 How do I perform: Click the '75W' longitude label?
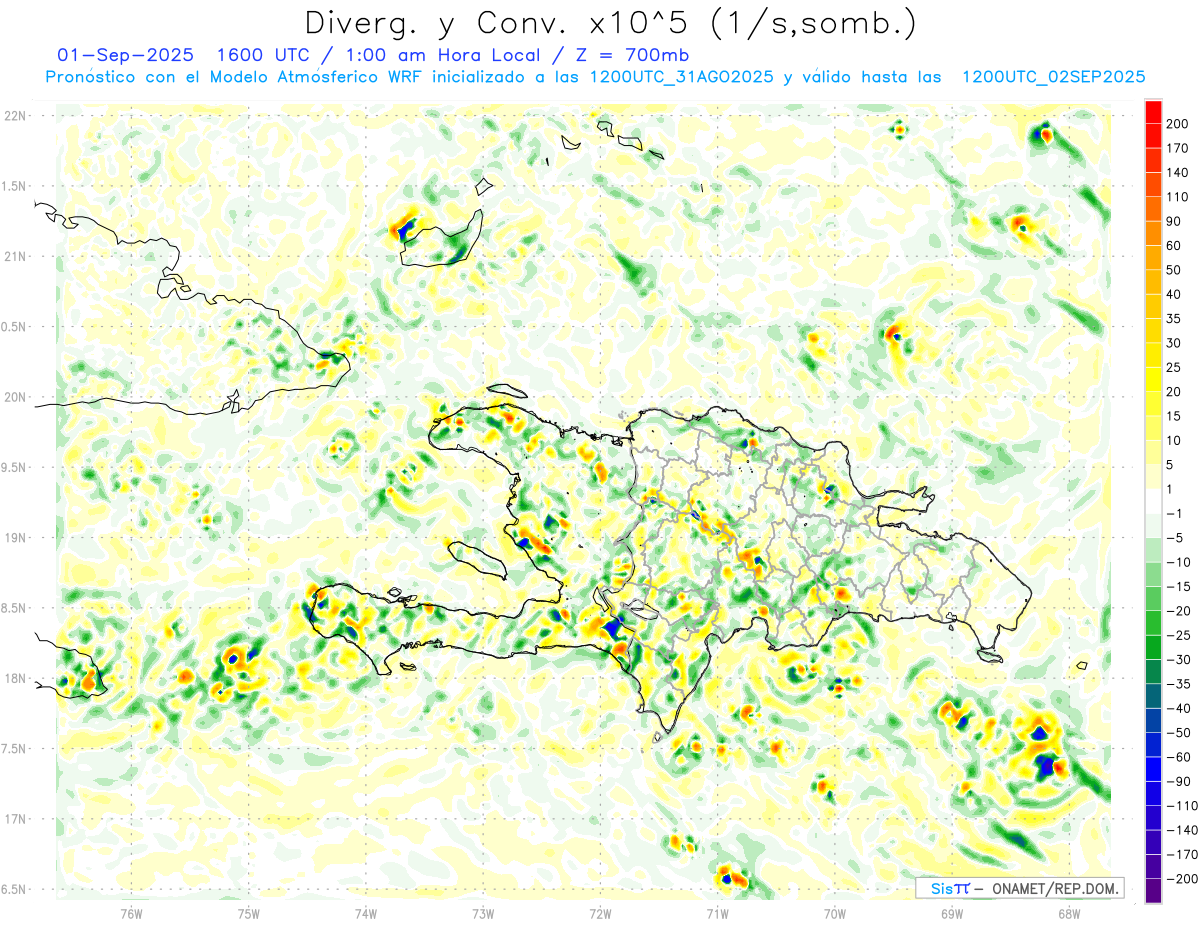(249, 914)
